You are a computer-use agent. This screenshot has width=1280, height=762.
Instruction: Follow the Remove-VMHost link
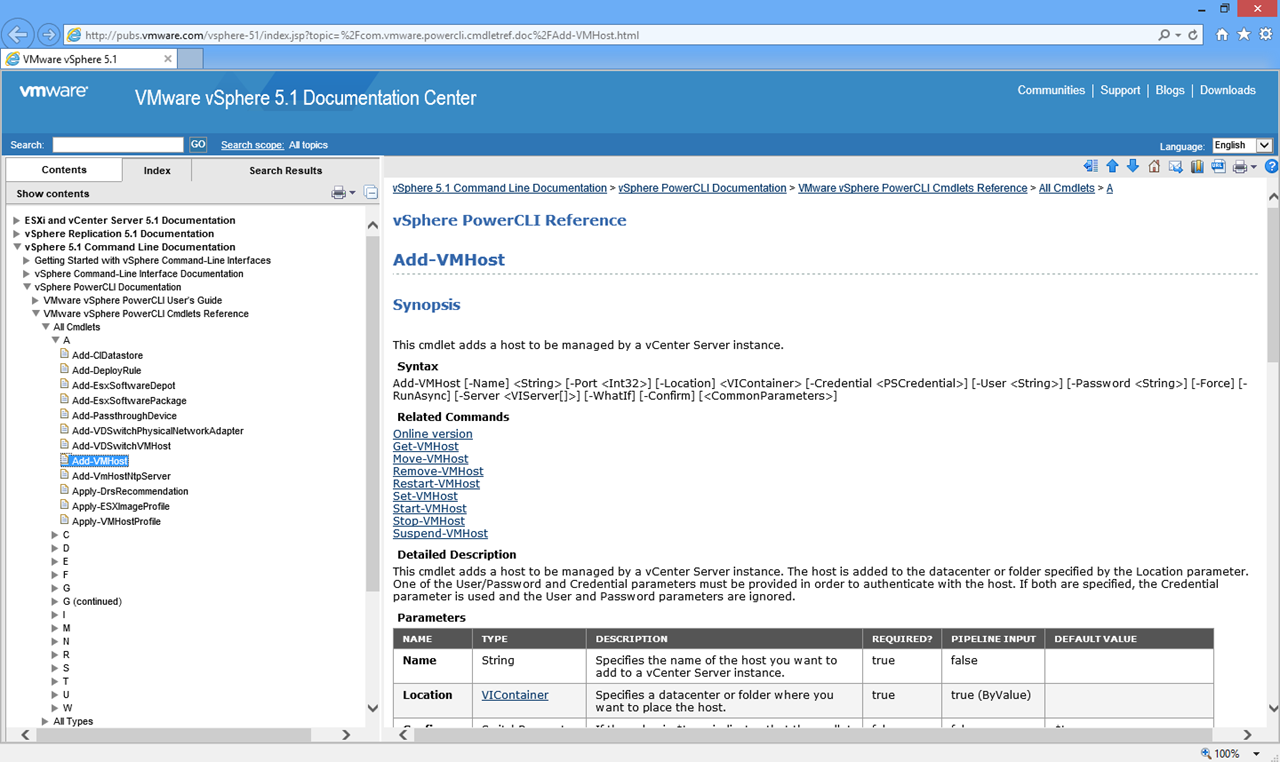point(438,471)
